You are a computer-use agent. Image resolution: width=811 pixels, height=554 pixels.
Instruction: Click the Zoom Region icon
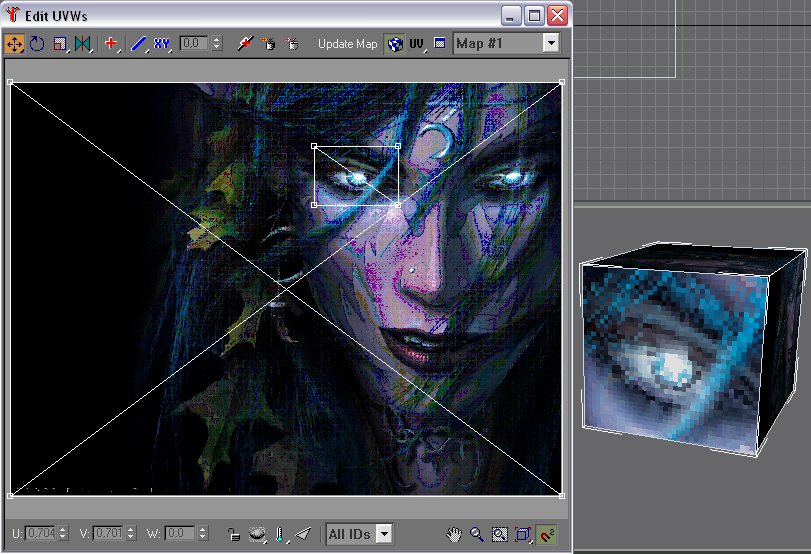[499, 534]
